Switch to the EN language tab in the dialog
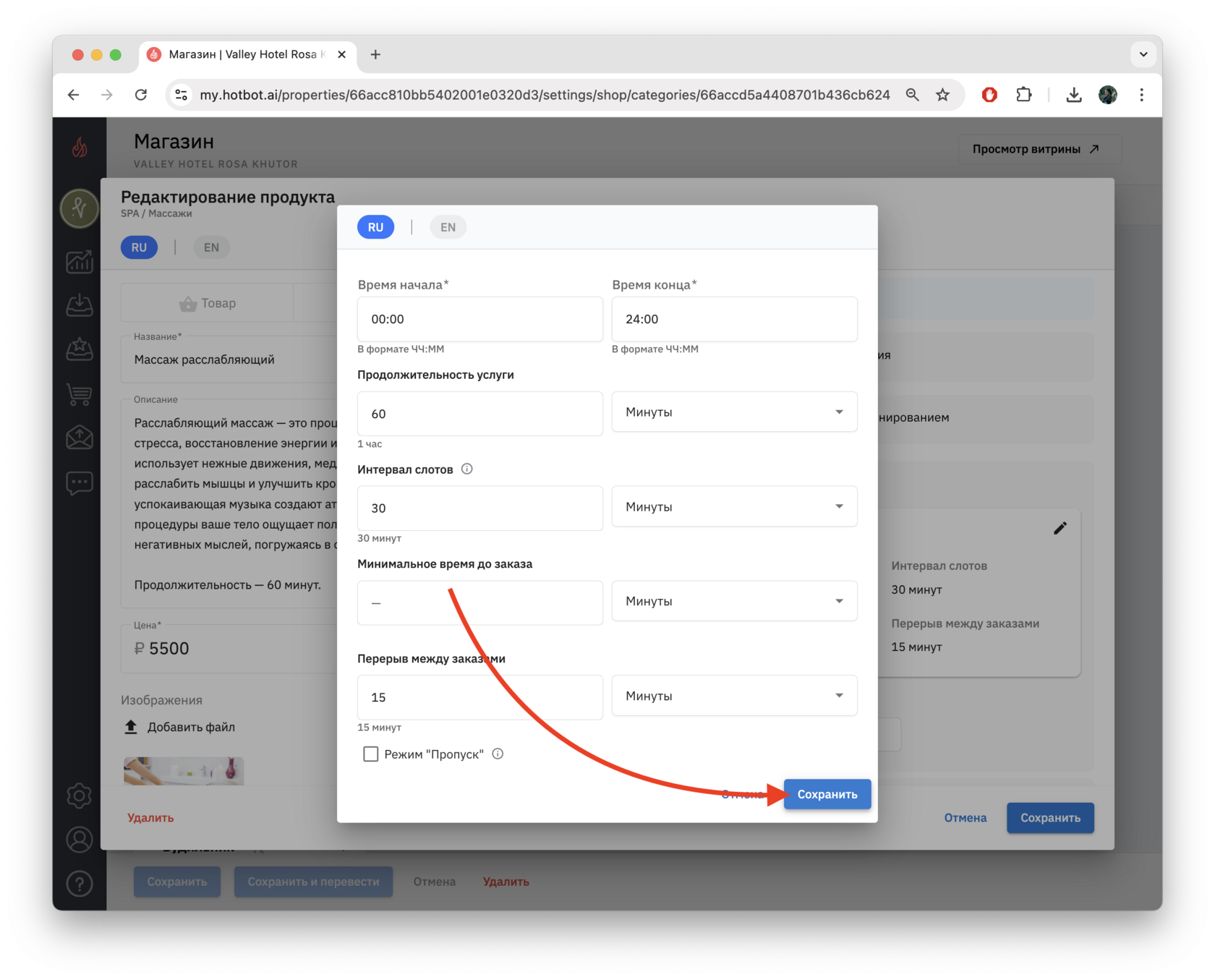The height and width of the screenshot is (980, 1215). [448, 227]
